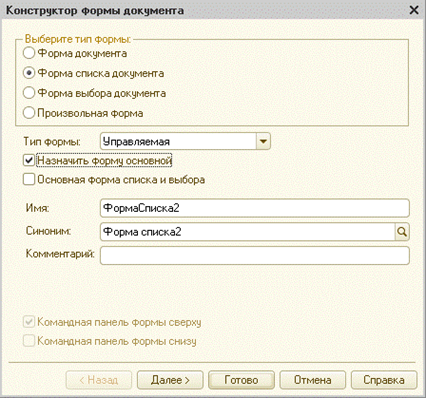Open help with the Справка button
Screen dimensions: 426x398
coord(384,380)
